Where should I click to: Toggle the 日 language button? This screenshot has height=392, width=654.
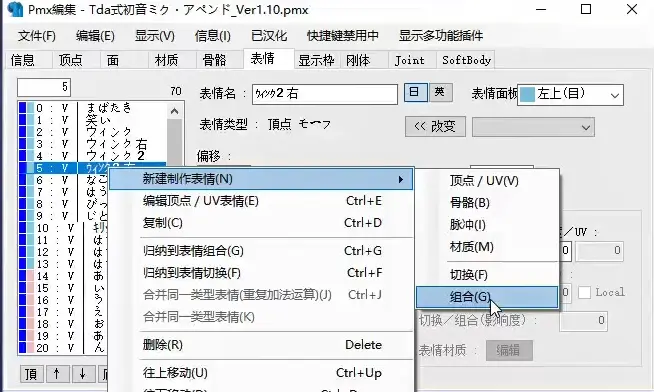415,93
